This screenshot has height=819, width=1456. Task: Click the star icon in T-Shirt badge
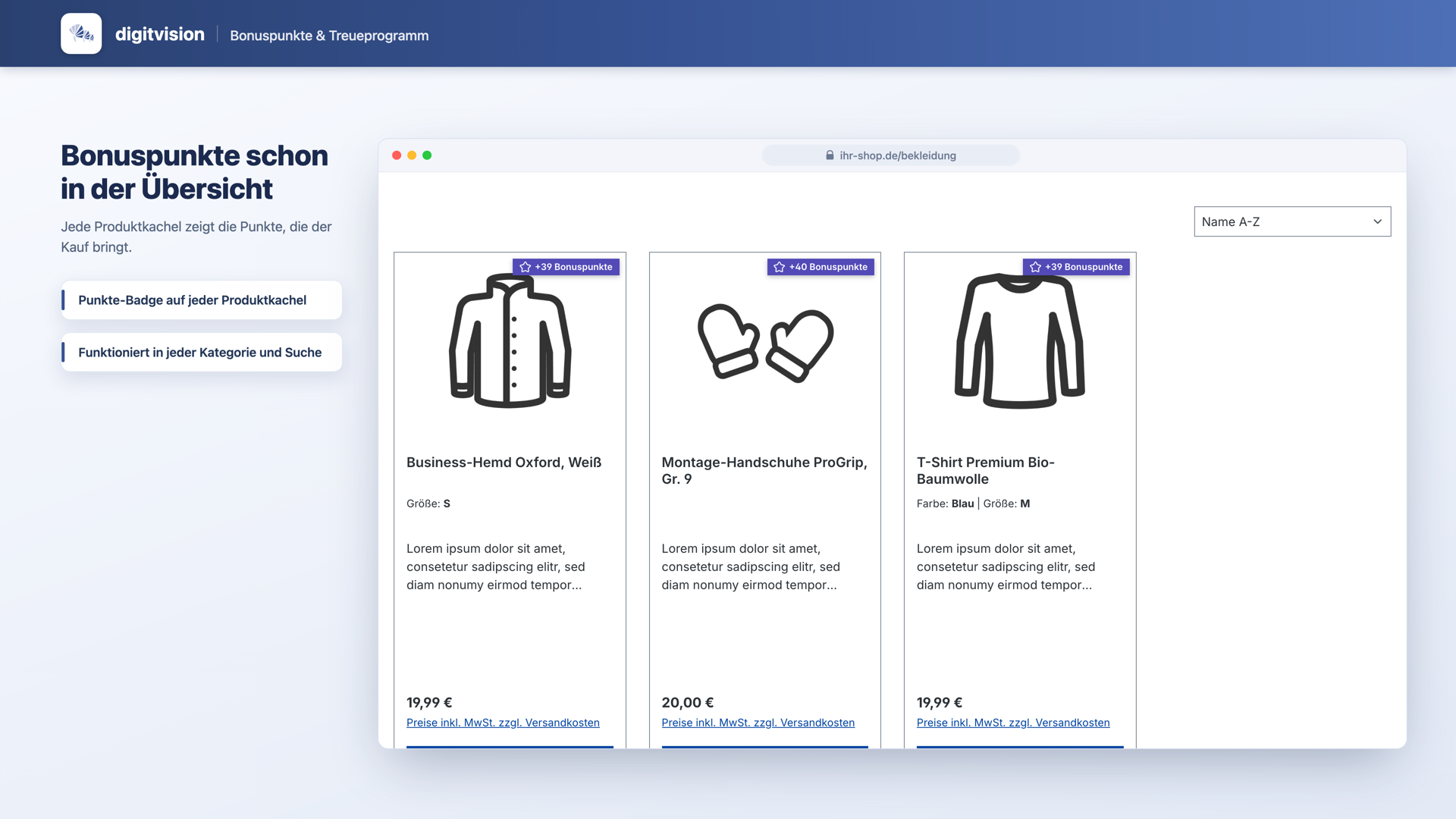1035,267
